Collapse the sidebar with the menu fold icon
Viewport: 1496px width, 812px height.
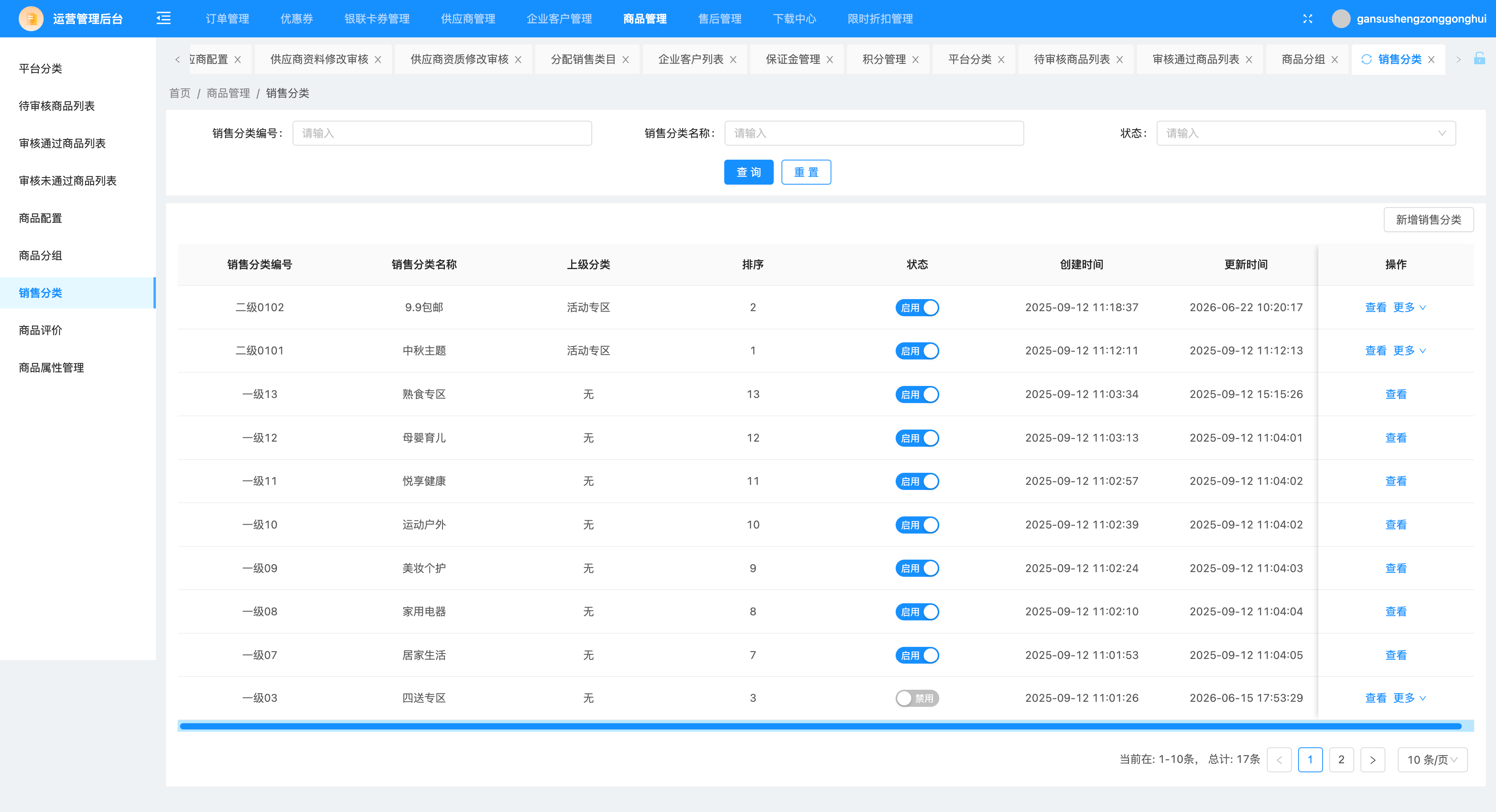click(x=164, y=19)
